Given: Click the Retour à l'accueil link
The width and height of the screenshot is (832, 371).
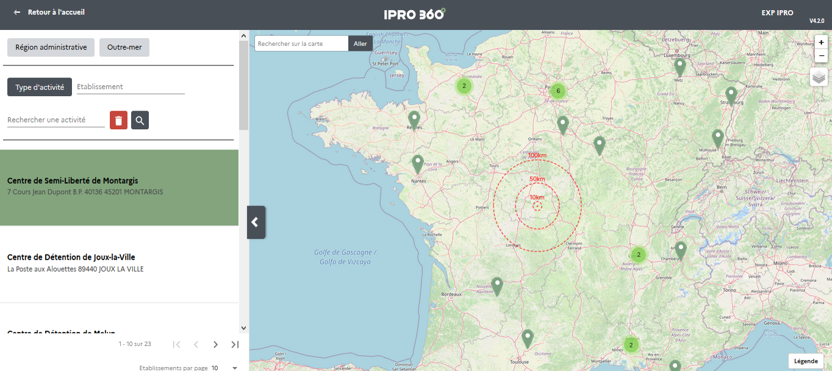Looking at the screenshot, I should point(56,12).
